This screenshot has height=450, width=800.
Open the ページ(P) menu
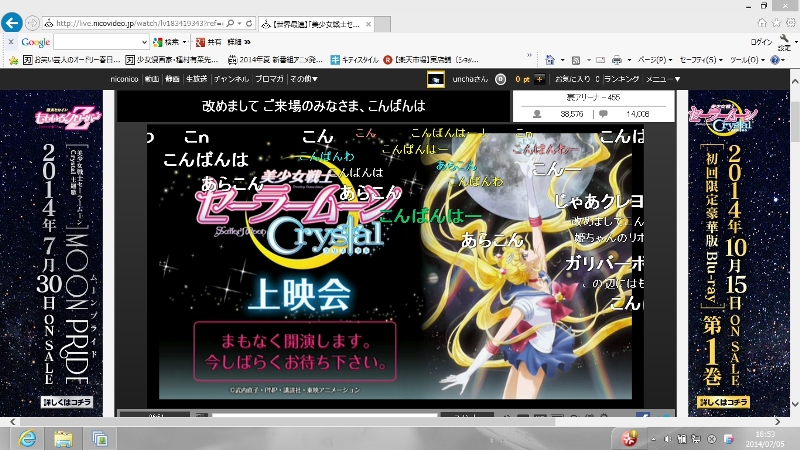(x=655, y=60)
